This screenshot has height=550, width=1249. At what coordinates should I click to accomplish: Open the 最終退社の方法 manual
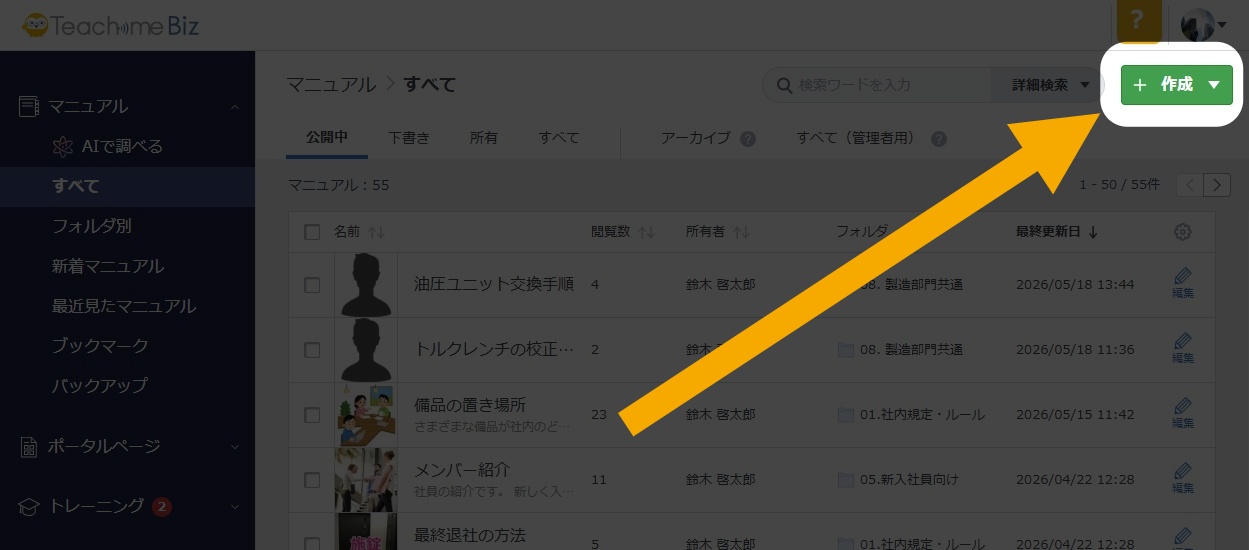pyautogui.click(x=470, y=535)
